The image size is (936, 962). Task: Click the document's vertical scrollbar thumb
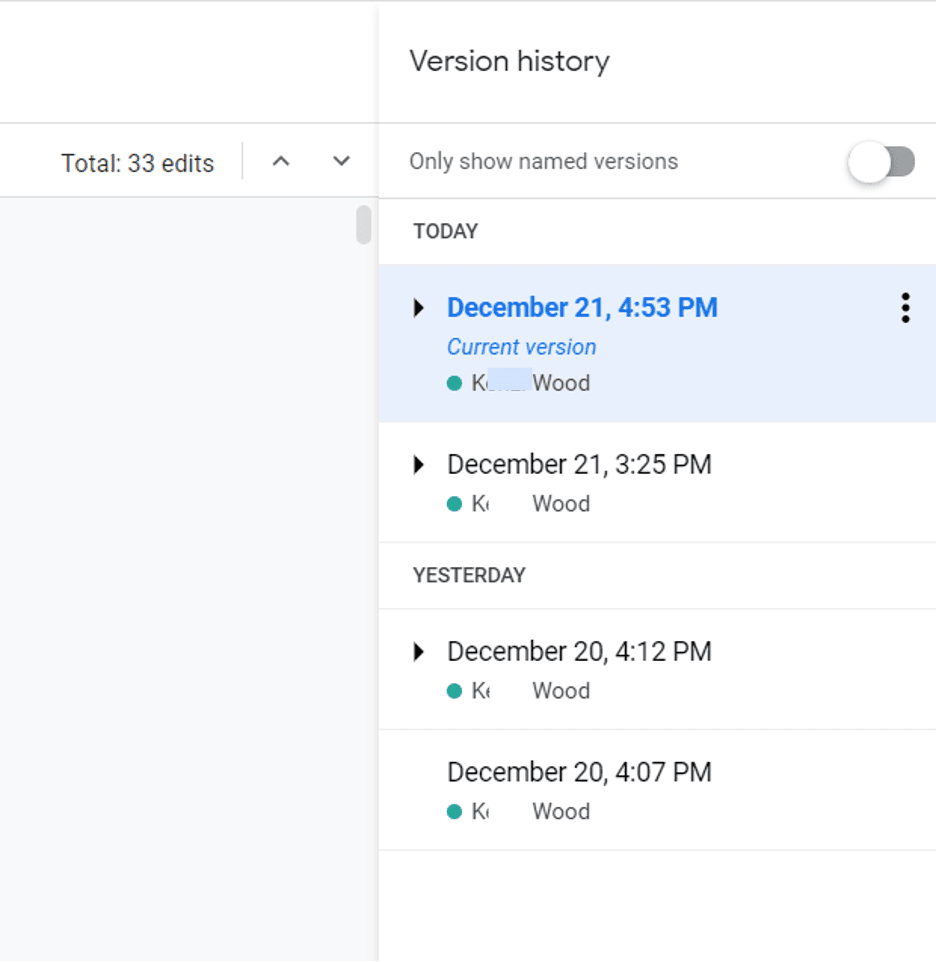pyautogui.click(x=364, y=225)
